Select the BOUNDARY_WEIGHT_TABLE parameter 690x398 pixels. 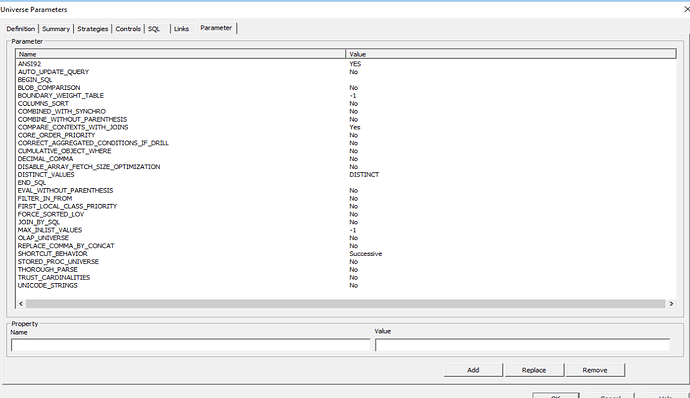point(61,96)
